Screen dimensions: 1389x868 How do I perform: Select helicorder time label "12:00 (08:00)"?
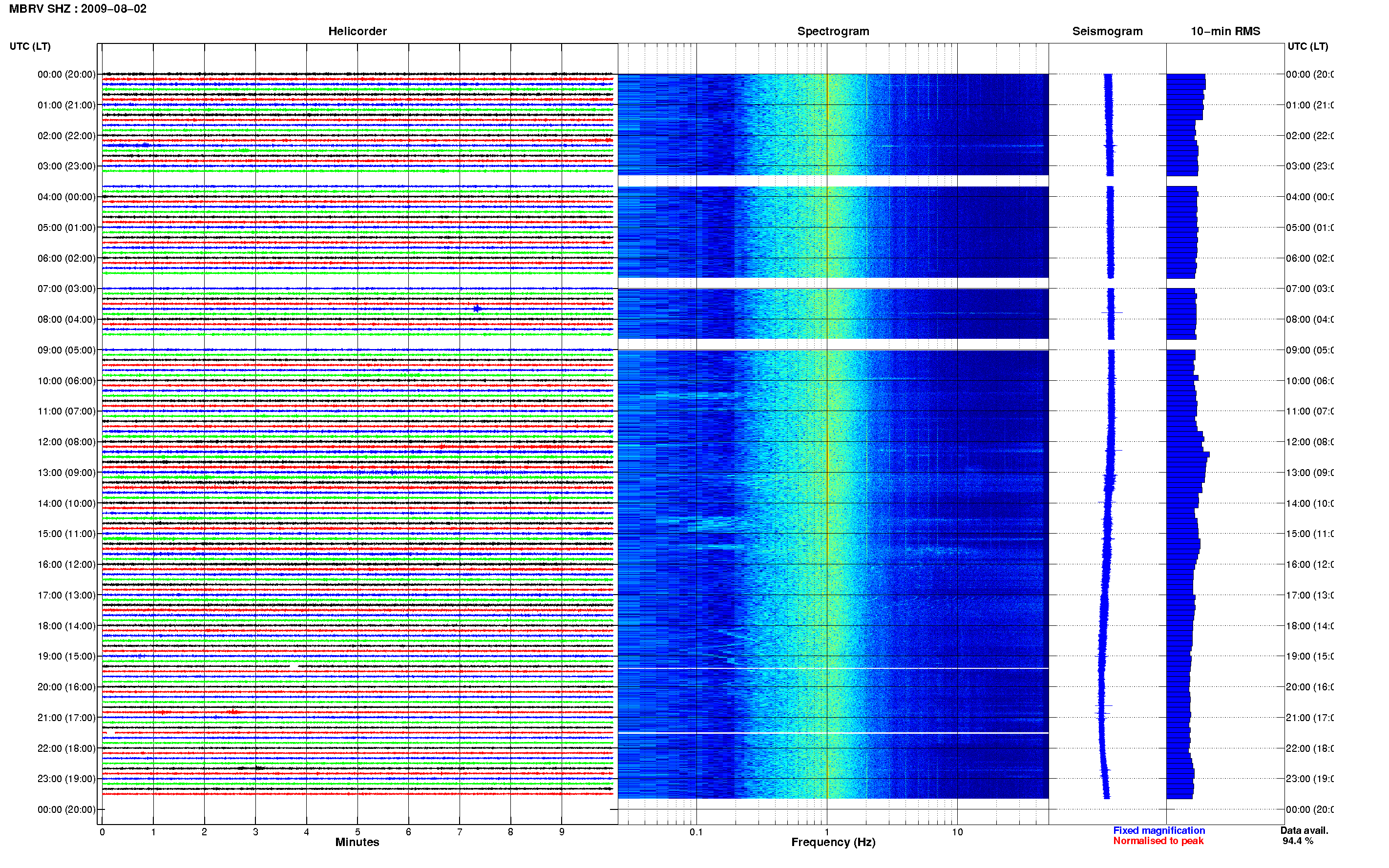(66, 442)
